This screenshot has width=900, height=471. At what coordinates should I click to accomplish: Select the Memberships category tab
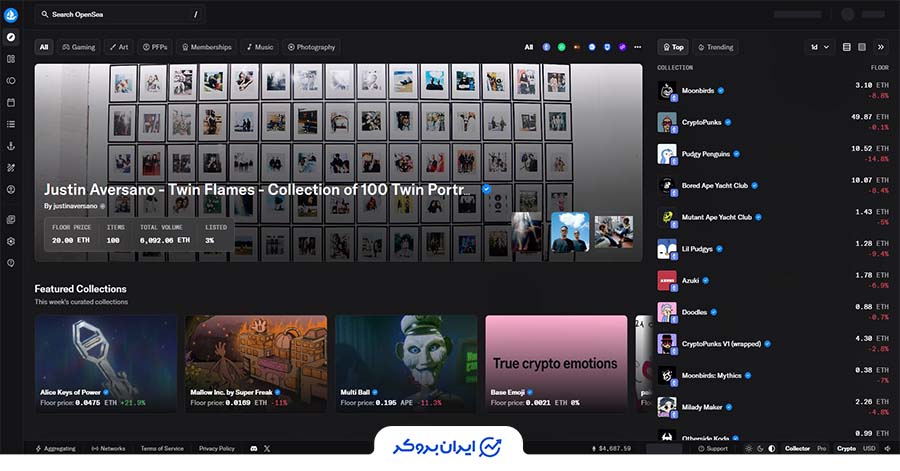pos(207,47)
